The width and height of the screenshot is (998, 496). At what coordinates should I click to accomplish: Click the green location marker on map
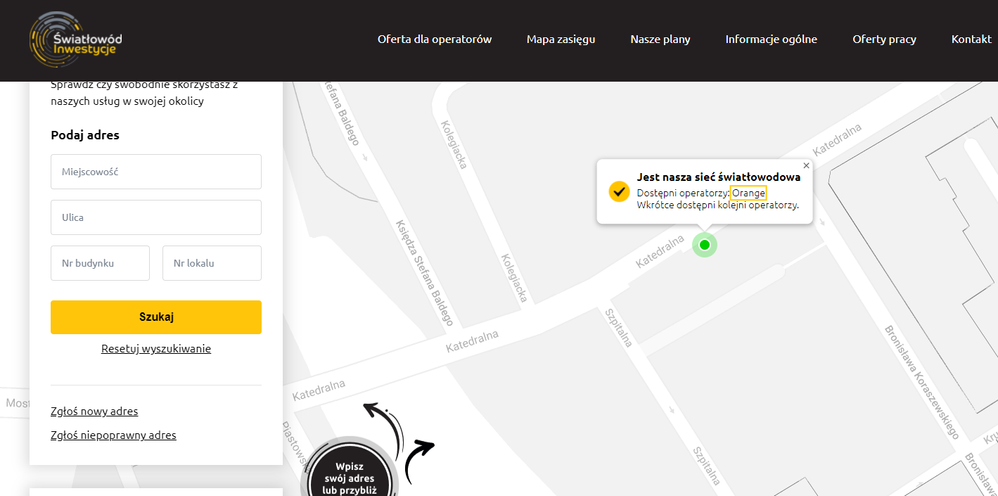click(705, 245)
